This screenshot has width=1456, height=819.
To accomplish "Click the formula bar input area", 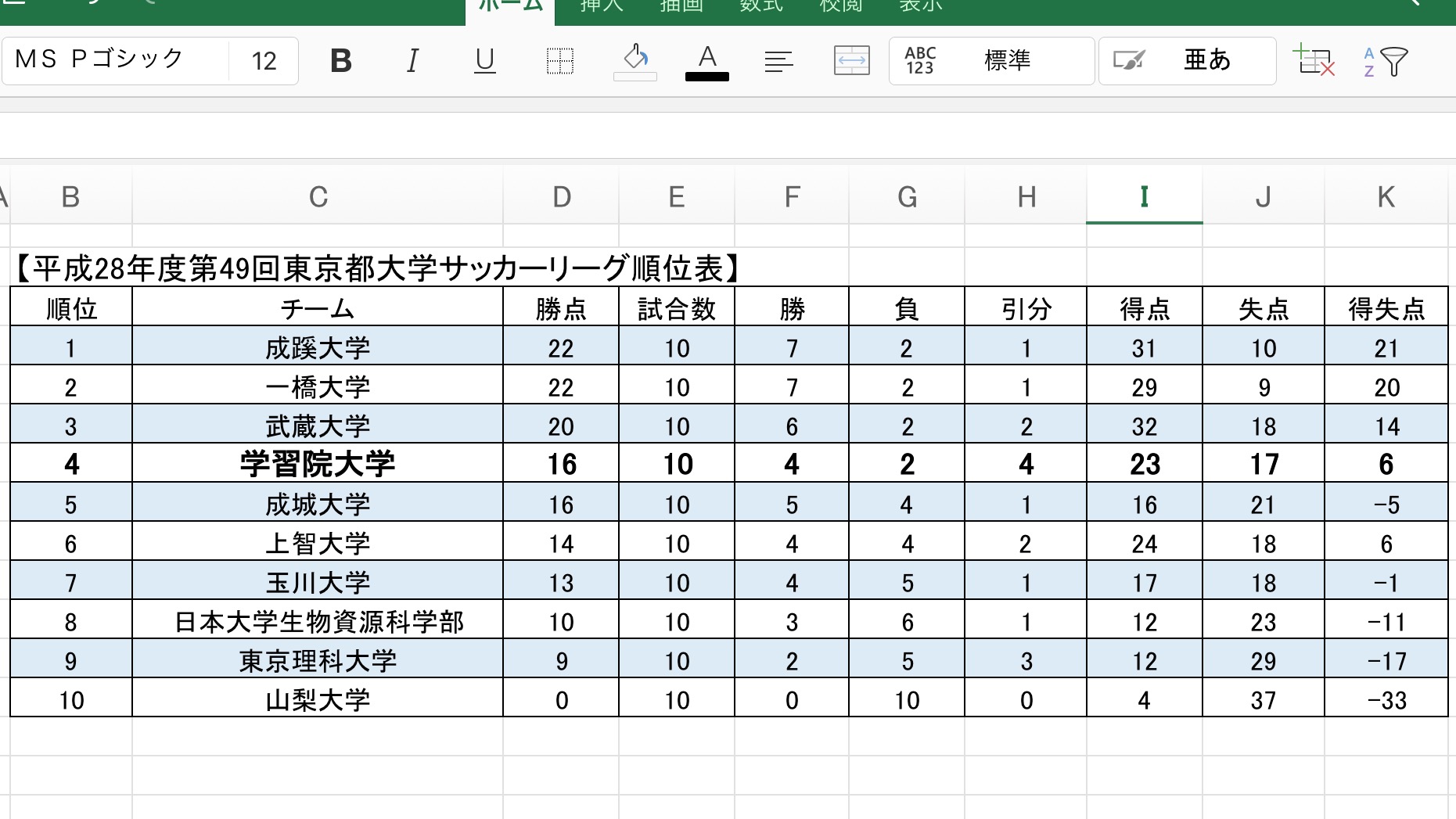I will pos(728,135).
